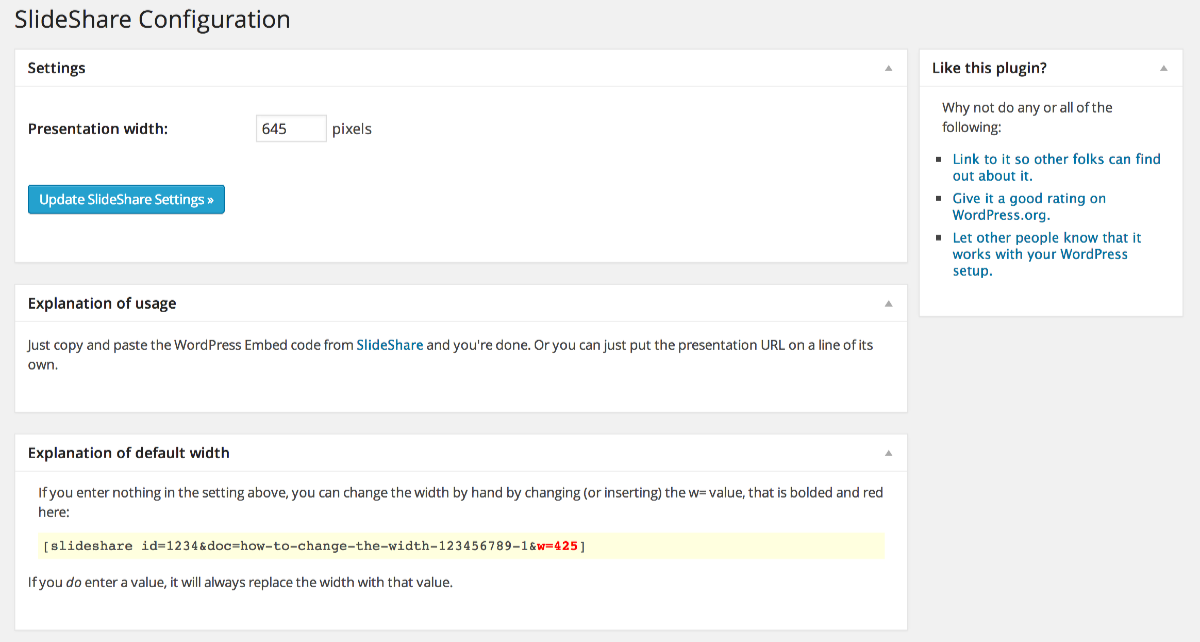Open the SlideShare link in usage explanation
The height and width of the screenshot is (642, 1200).
click(390, 345)
